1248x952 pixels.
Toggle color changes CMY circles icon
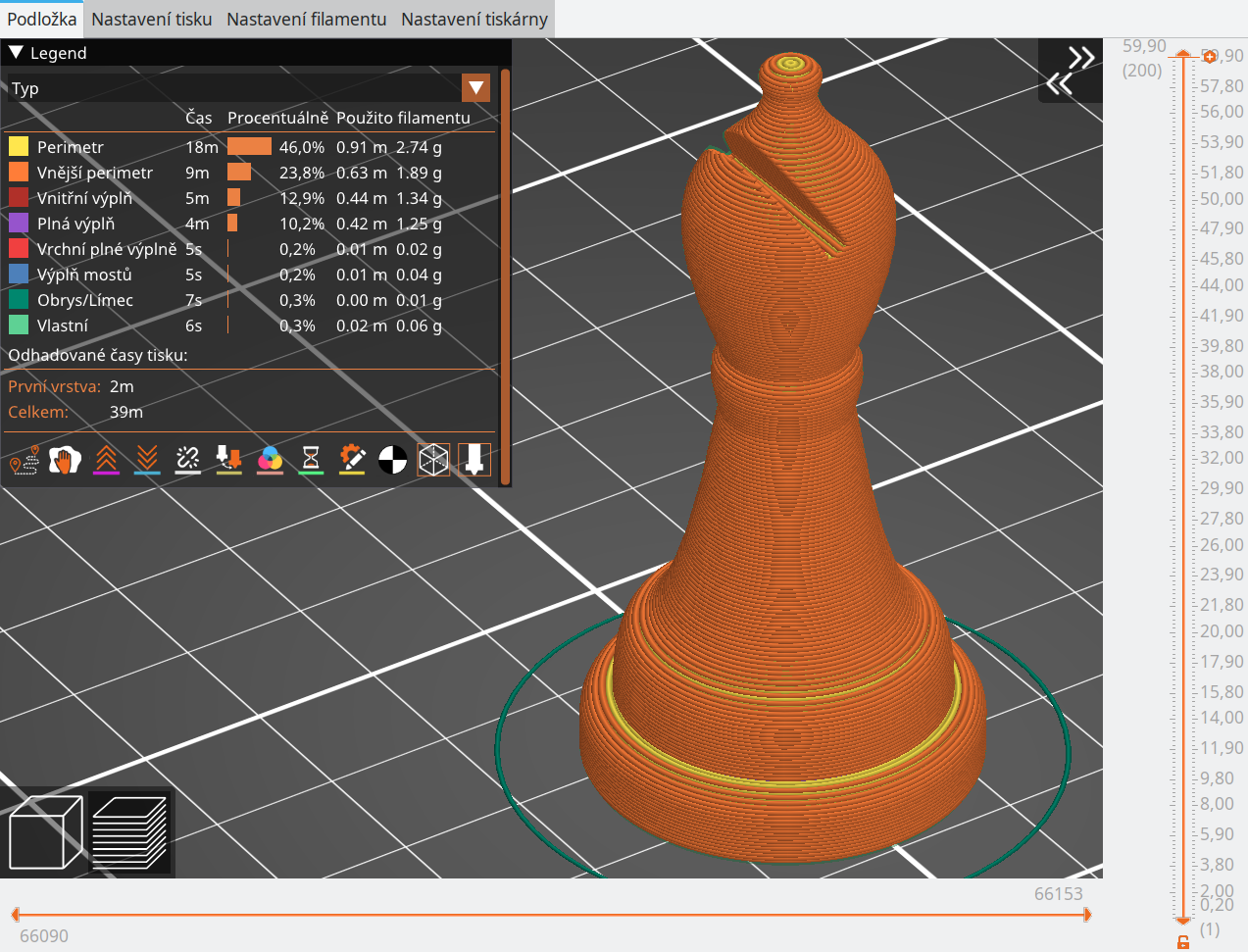click(270, 459)
